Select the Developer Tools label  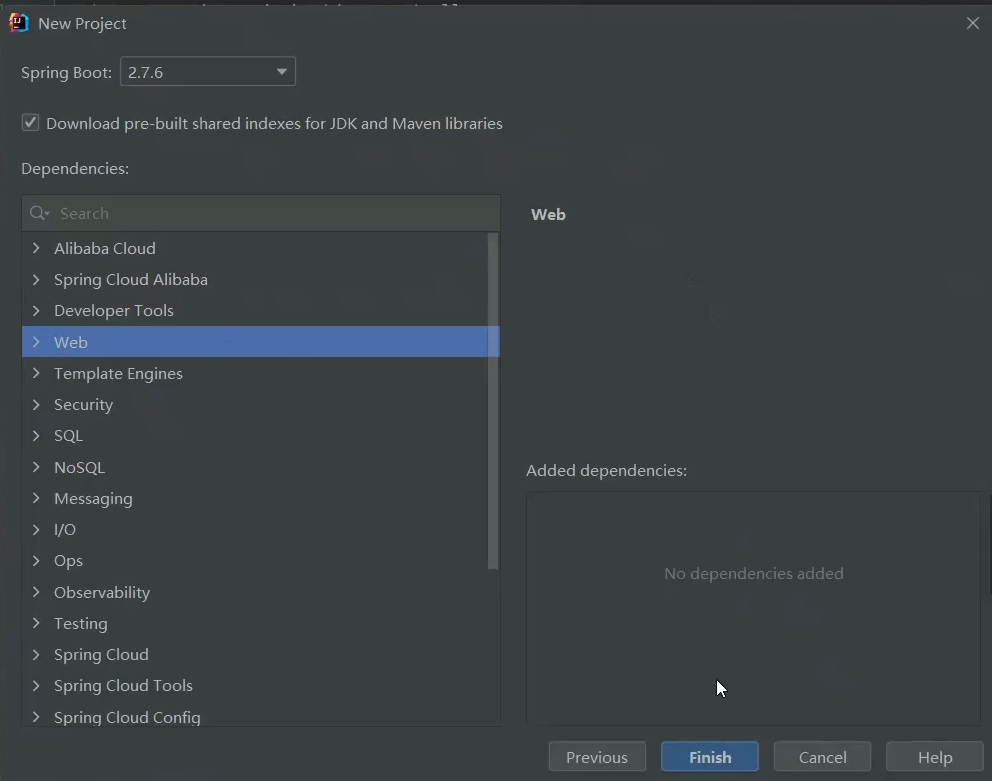[114, 311]
